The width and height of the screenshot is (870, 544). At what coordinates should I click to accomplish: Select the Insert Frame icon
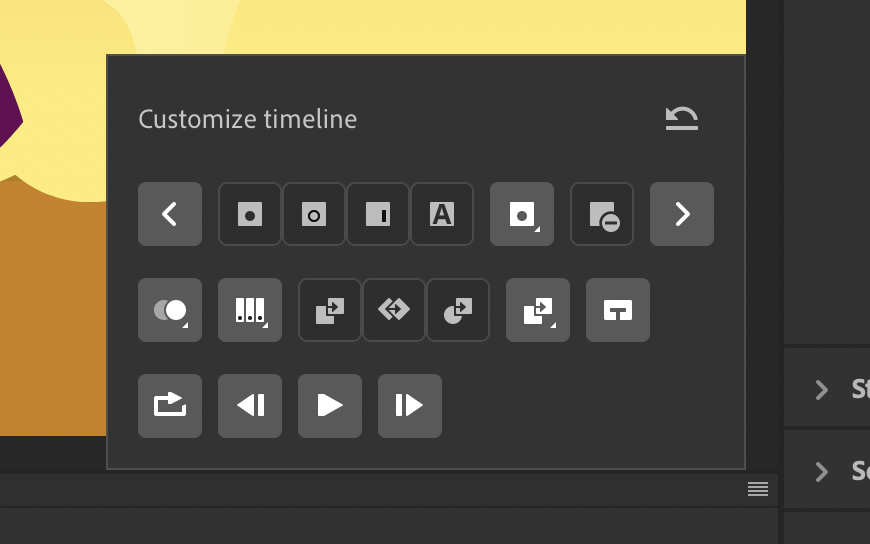pos(378,214)
